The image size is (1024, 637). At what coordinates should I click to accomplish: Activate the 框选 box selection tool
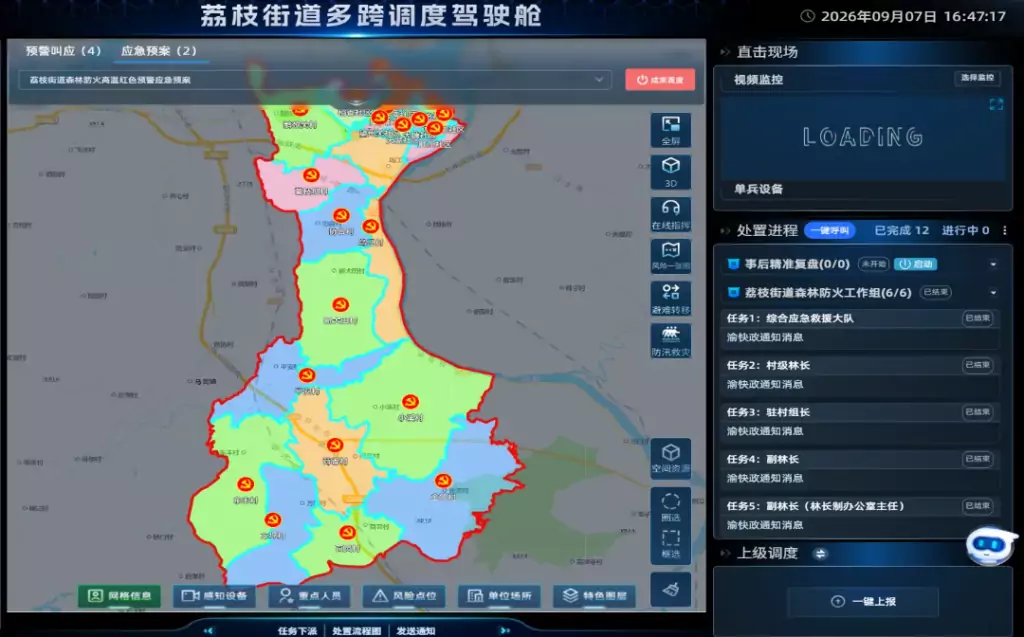click(671, 544)
